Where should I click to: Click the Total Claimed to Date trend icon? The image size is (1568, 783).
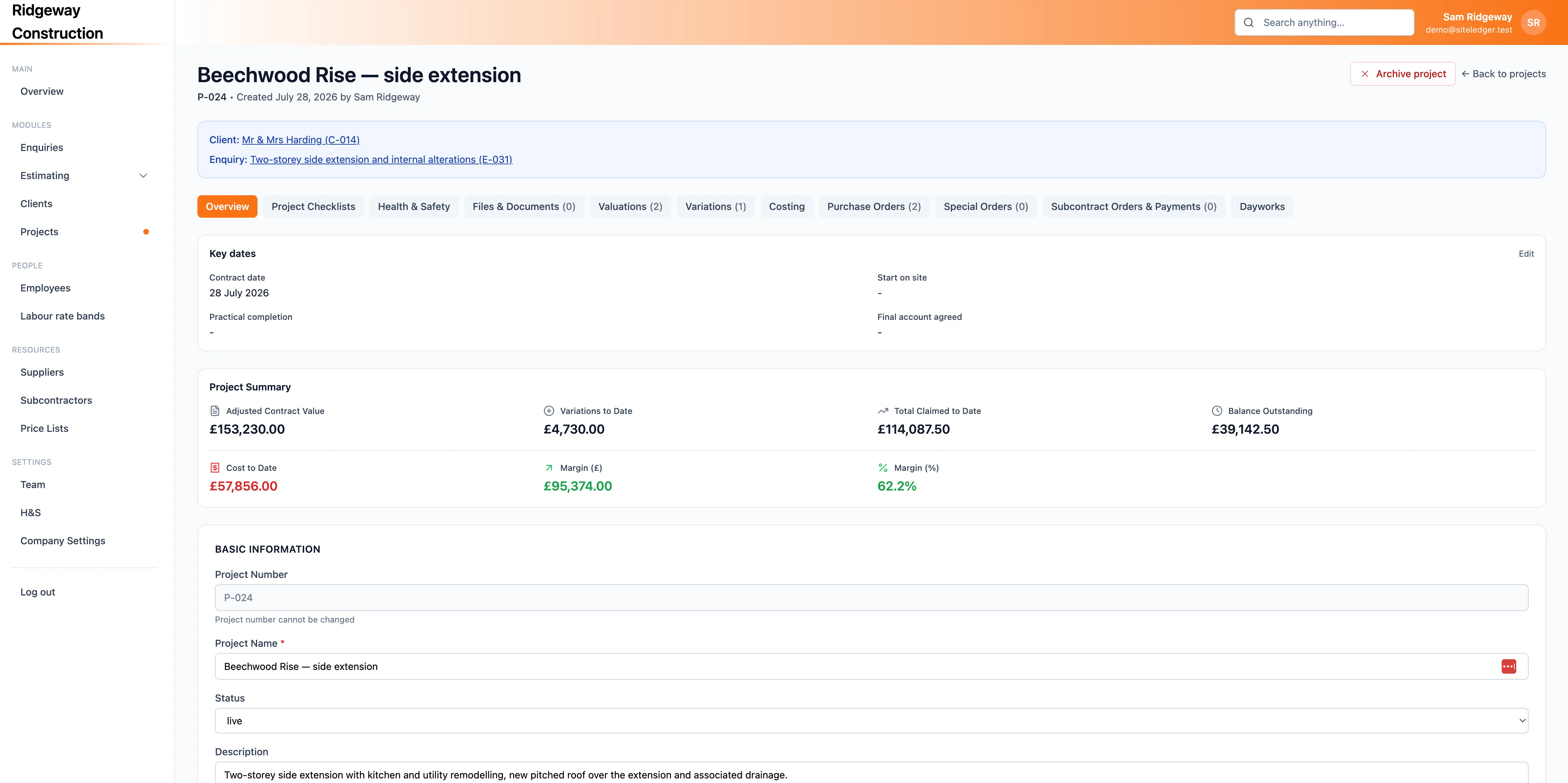click(x=883, y=411)
